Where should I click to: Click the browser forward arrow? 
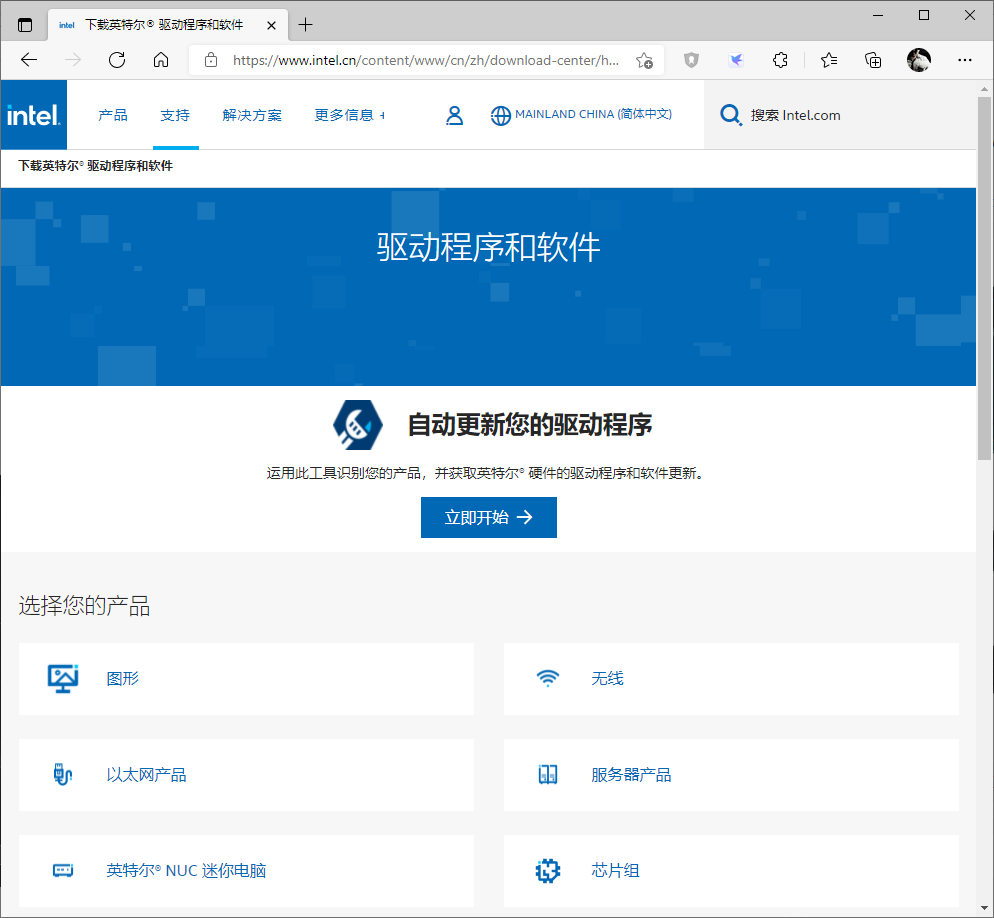pos(73,60)
